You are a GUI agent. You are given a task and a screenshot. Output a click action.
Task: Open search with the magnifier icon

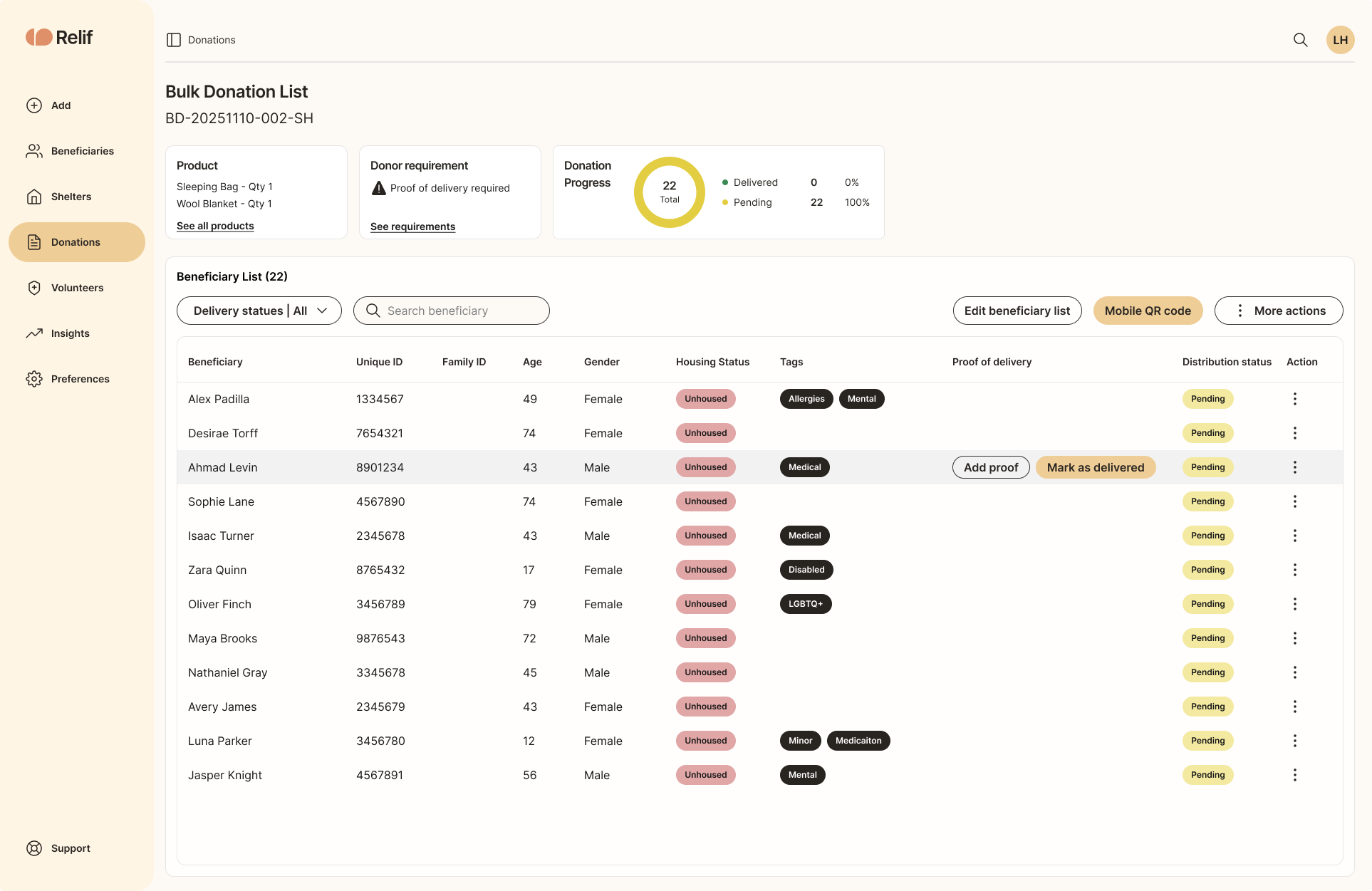tap(1301, 40)
